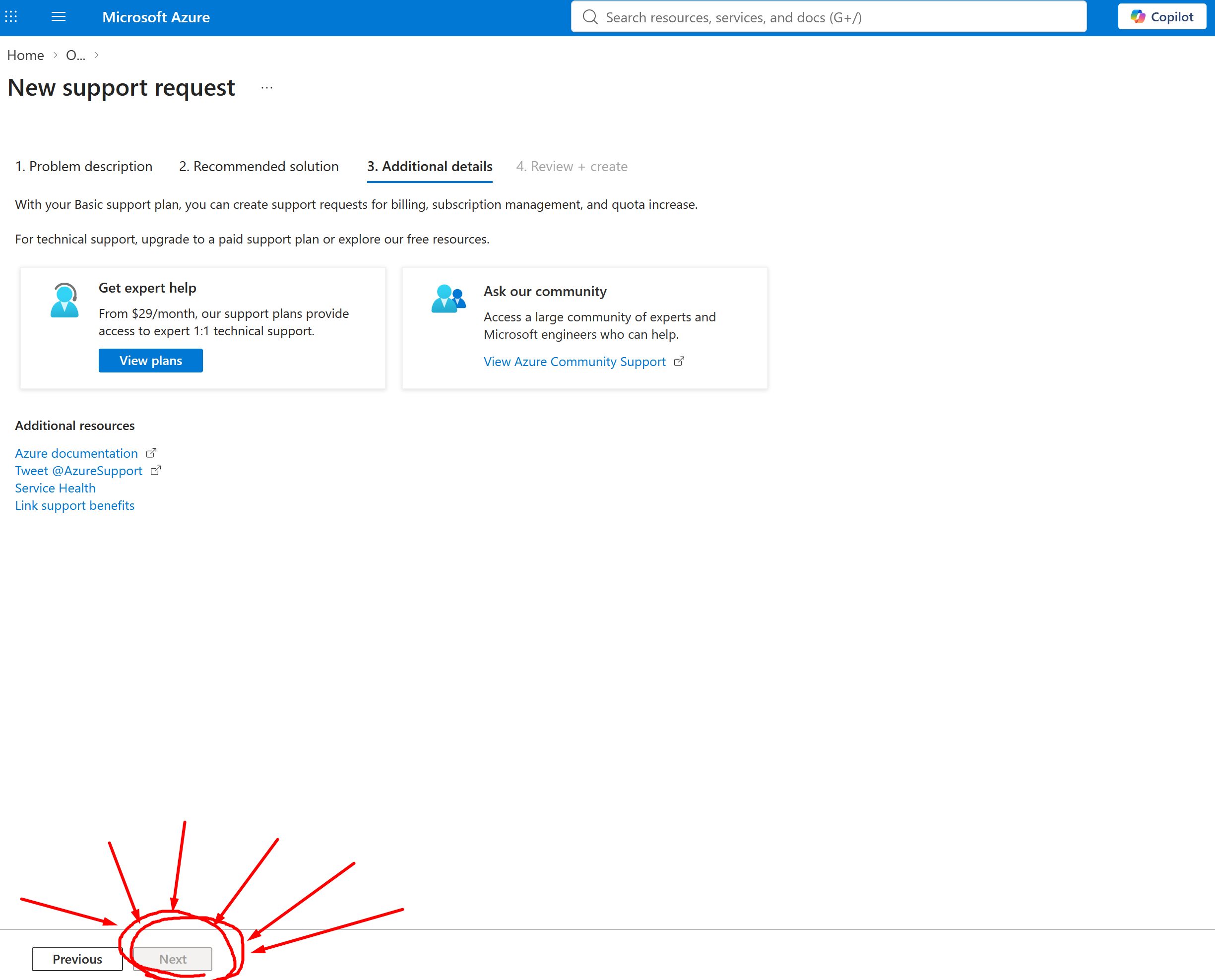Viewport: 1215px width, 980px height.
Task: Show the portal hamburger menu
Action: tap(58, 17)
